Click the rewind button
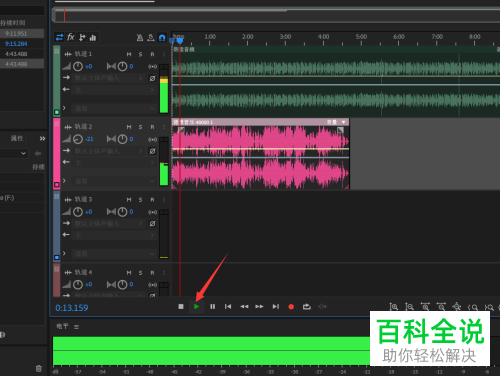Screen dimensions: 500x376 pyautogui.click(x=244, y=306)
